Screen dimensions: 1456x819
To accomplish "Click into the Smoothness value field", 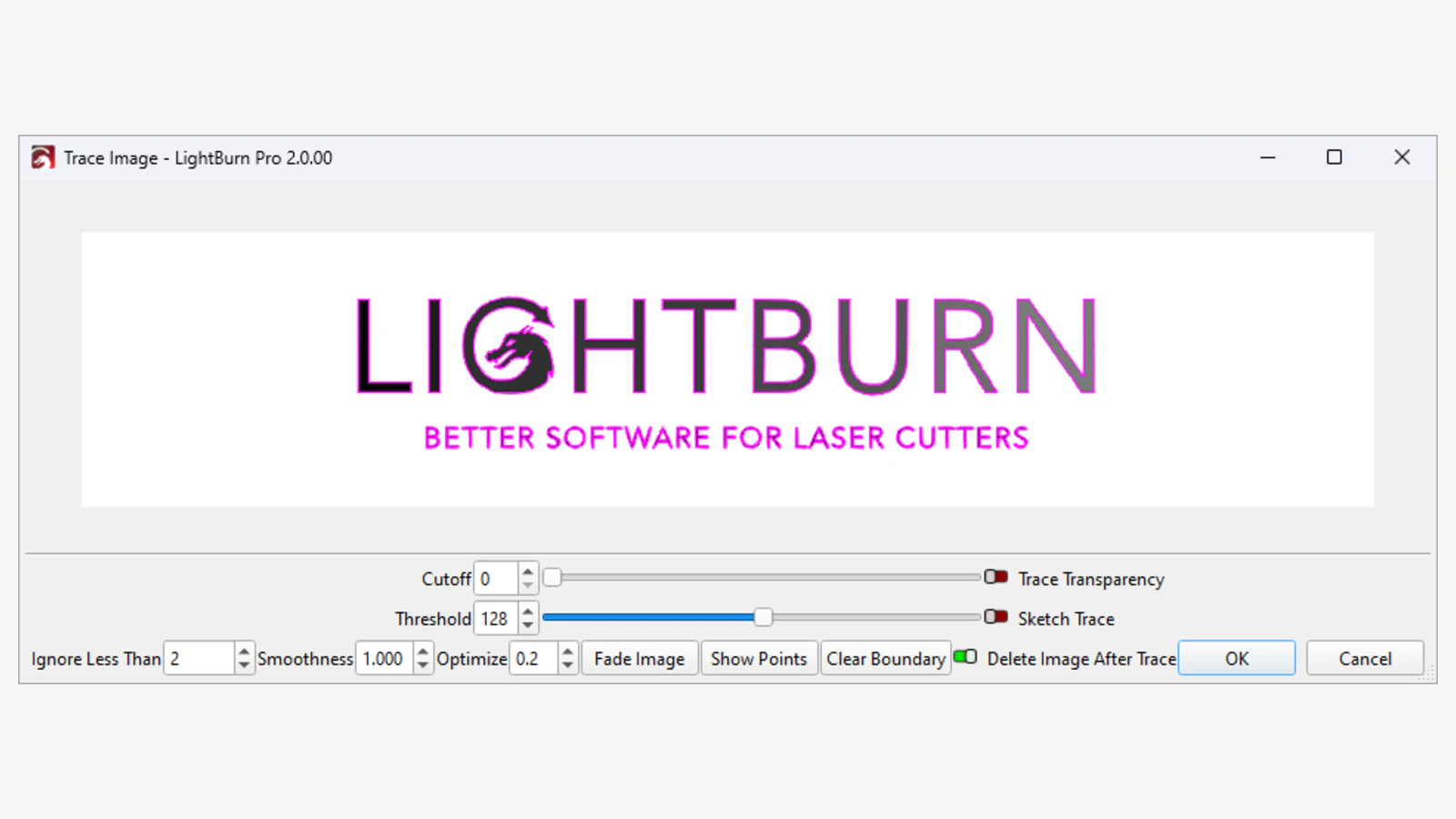I will [x=385, y=659].
